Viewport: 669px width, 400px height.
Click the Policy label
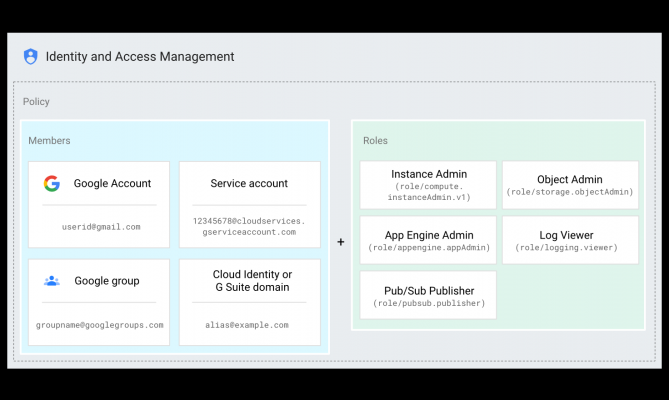click(x=36, y=101)
